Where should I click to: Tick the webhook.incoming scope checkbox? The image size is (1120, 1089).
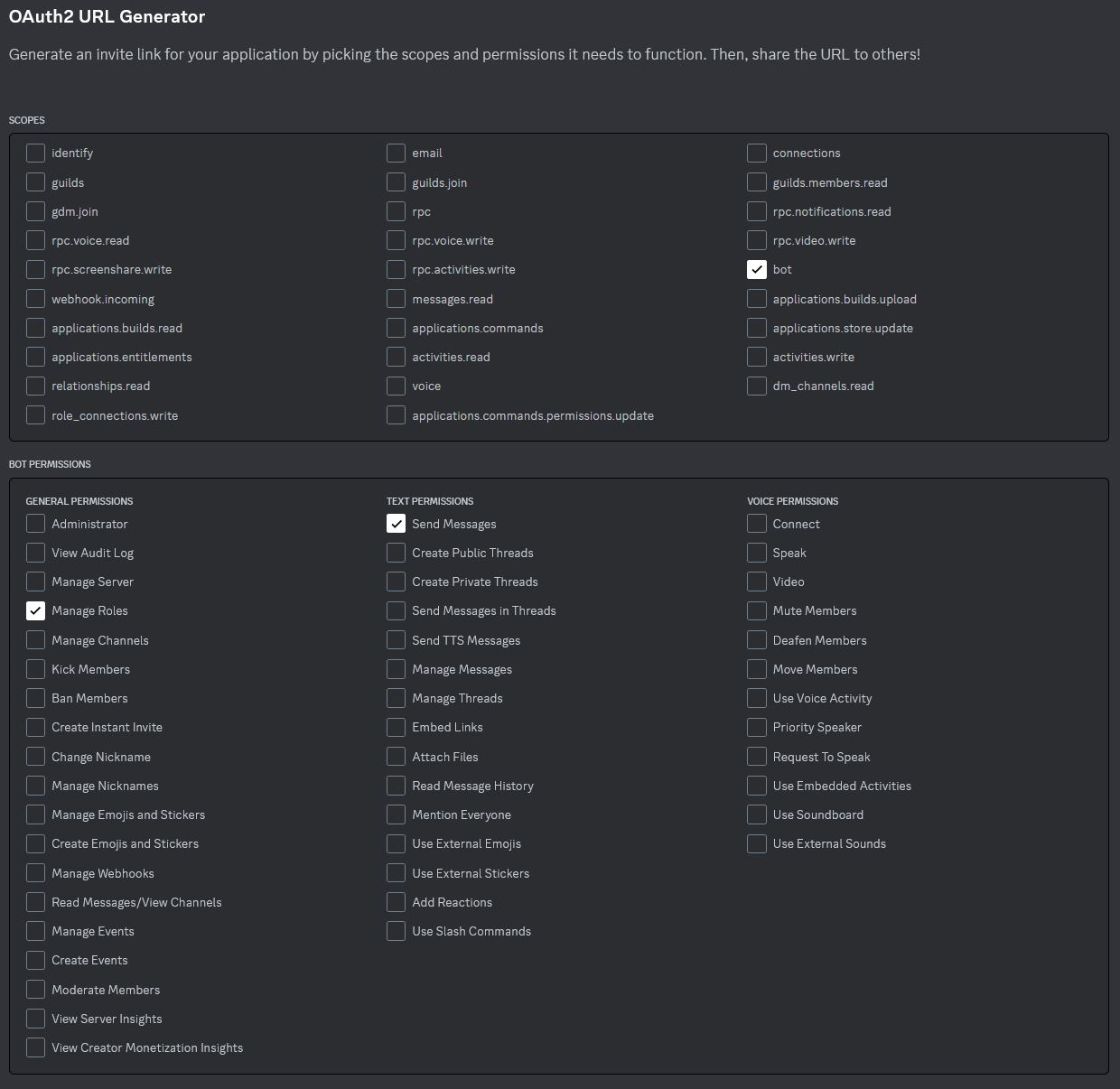pos(35,299)
